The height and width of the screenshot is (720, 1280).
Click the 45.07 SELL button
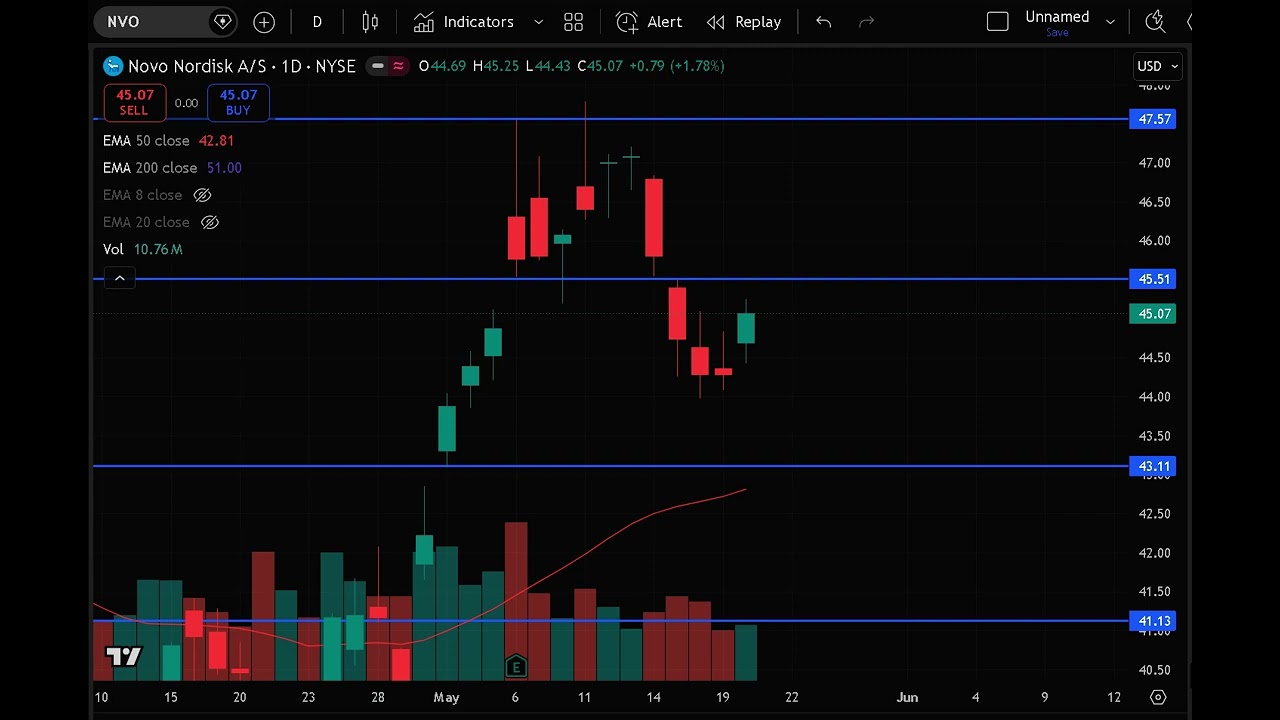coord(134,102)
